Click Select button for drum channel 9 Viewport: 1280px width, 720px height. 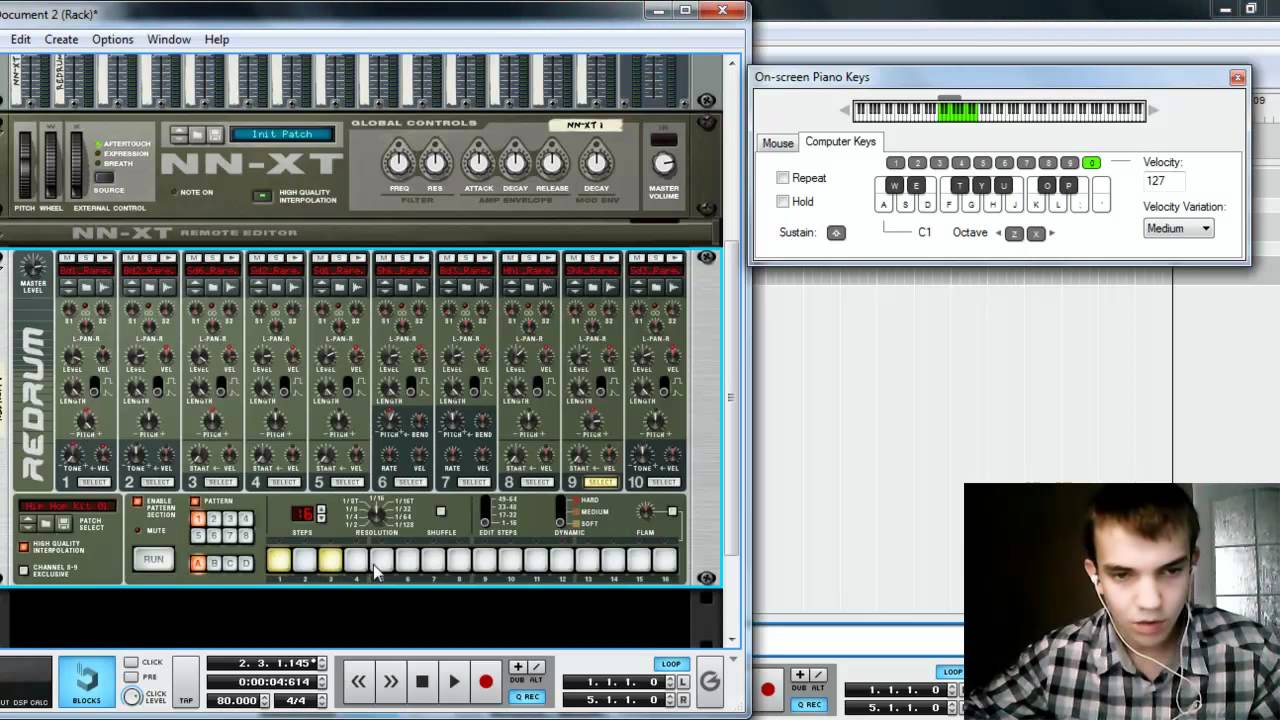click(601, 482)
